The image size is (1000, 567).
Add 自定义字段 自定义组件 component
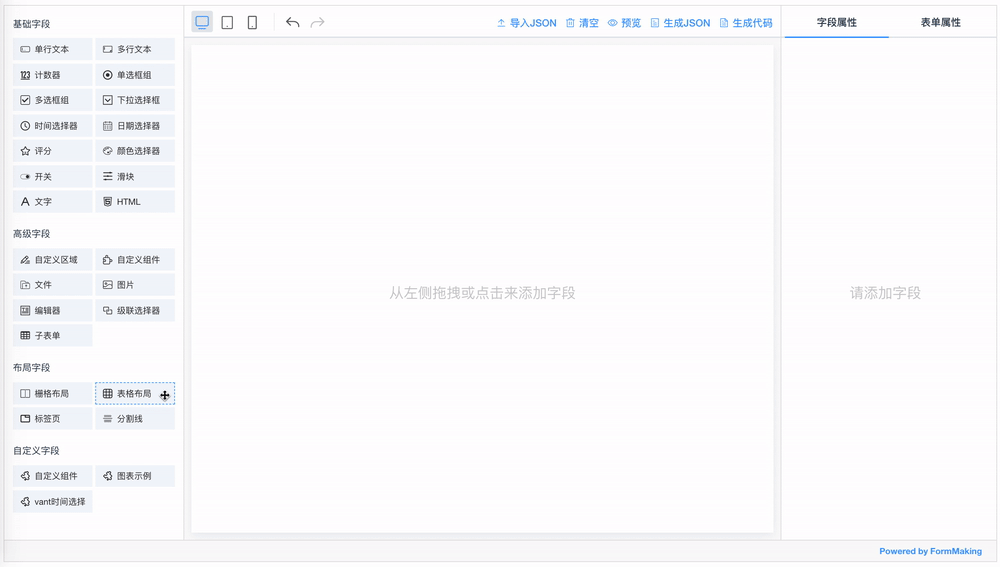click(52, 476)
